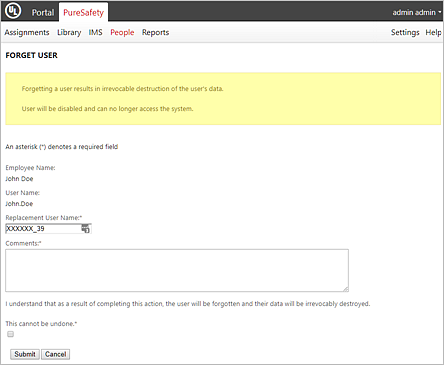Open the Portal tab
Image resolution: width=444 pixels, height=365 pixels.
pyautogui.click(x=43, y=12)
